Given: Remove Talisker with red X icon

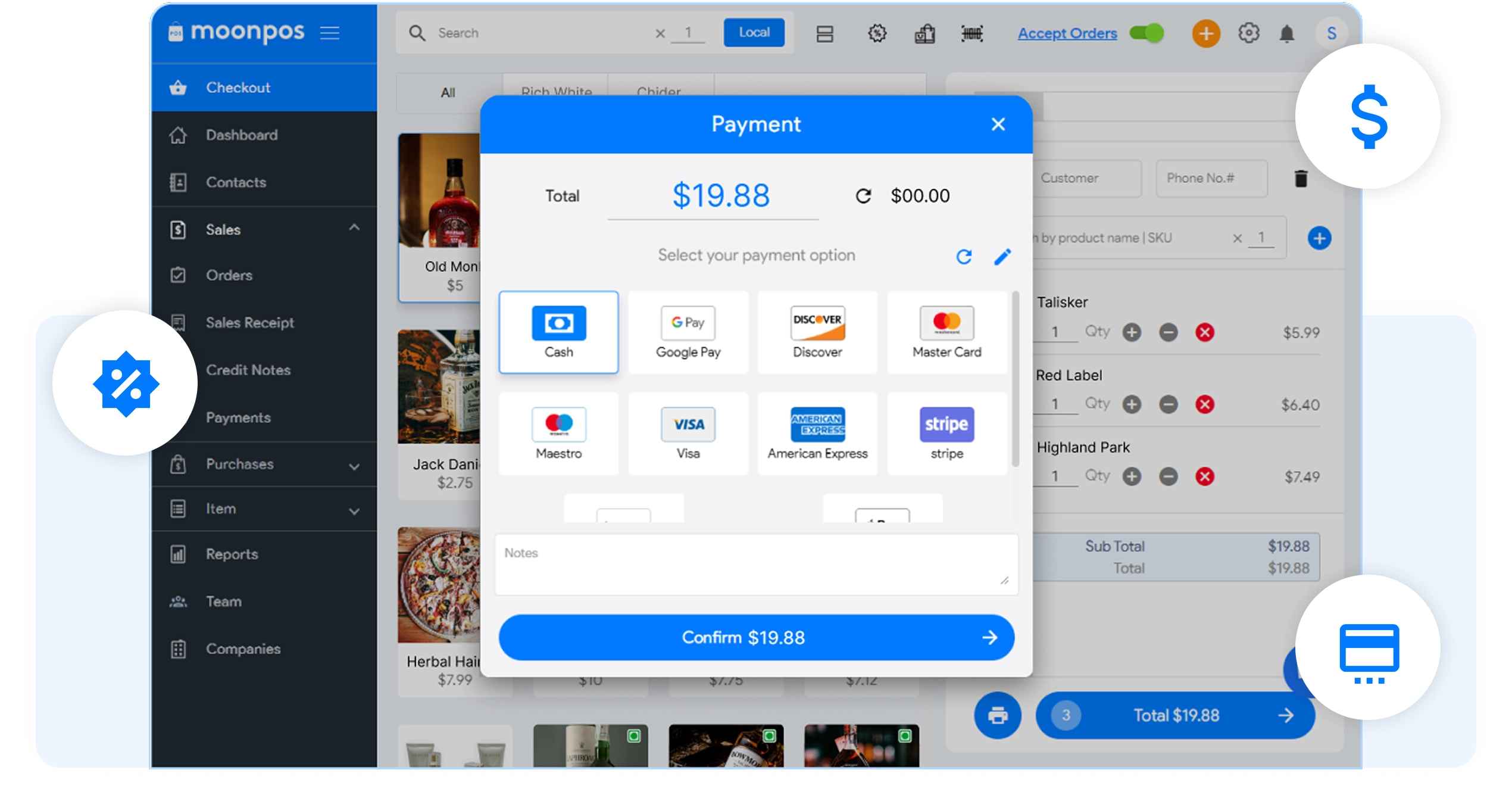Looking at the screenshot, I should pos(1205,332).
